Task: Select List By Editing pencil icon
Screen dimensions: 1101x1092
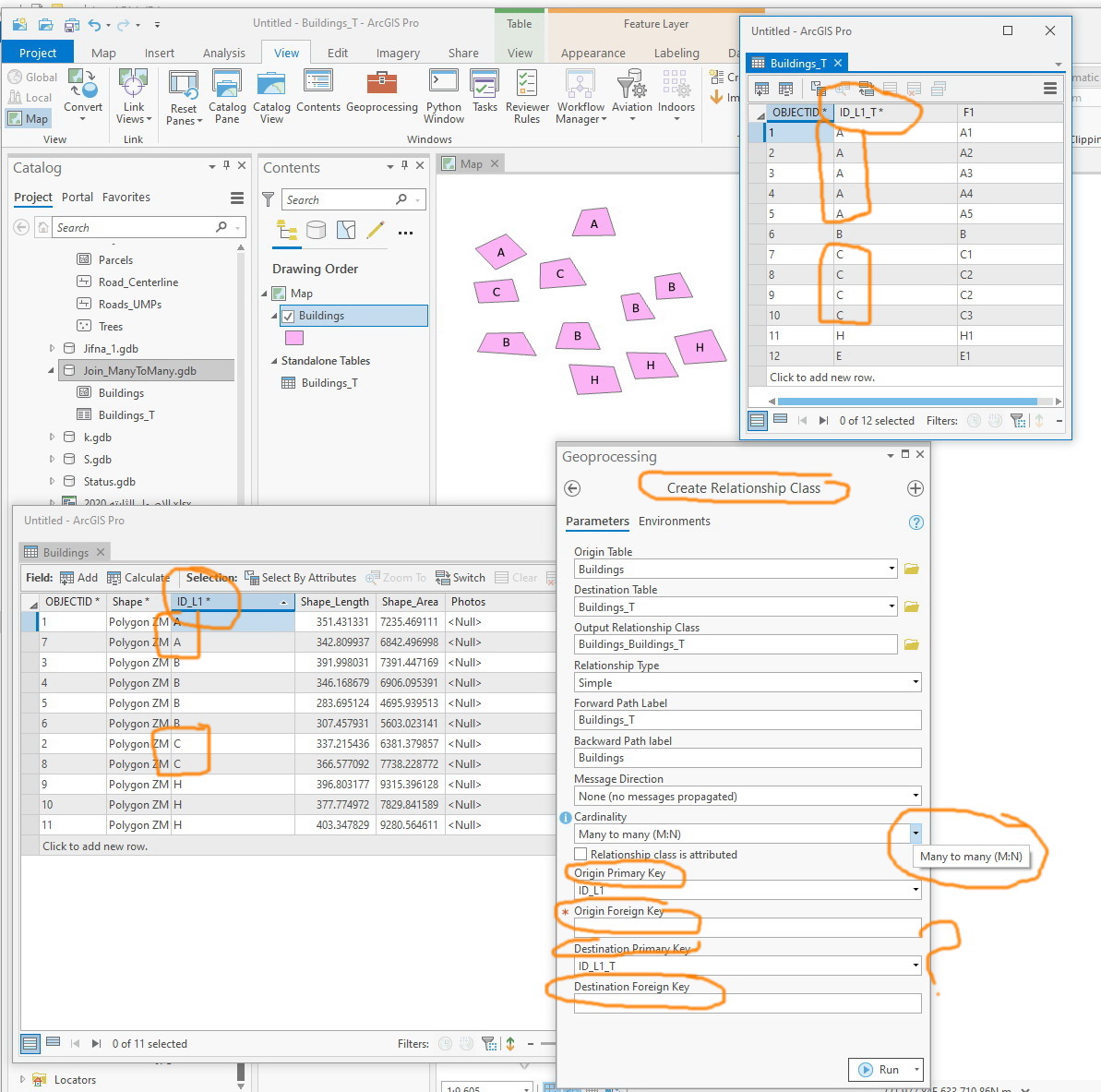Action: click(376, 231)
